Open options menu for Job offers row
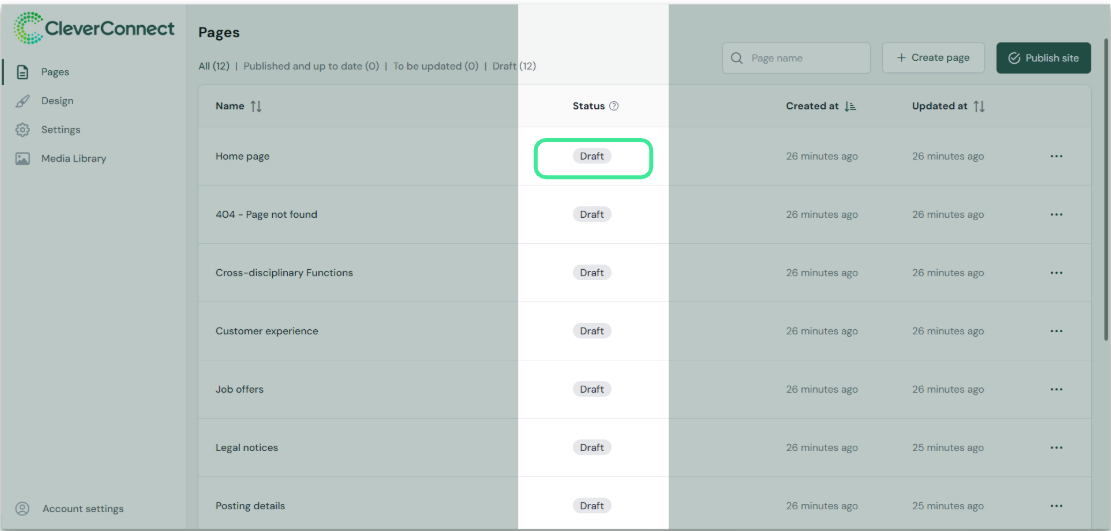 (x=1056, y=389)
